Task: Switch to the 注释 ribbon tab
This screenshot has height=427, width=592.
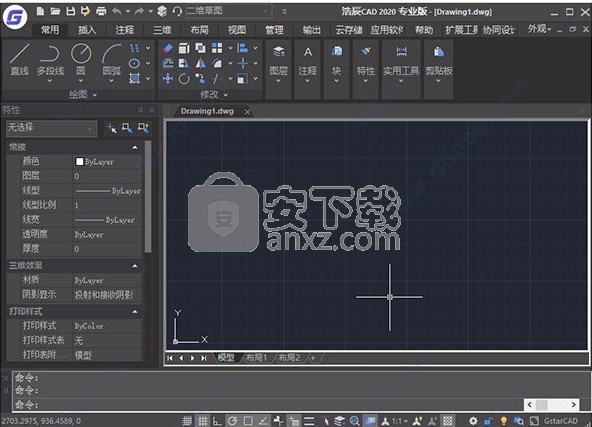Action: pos(124,30)
